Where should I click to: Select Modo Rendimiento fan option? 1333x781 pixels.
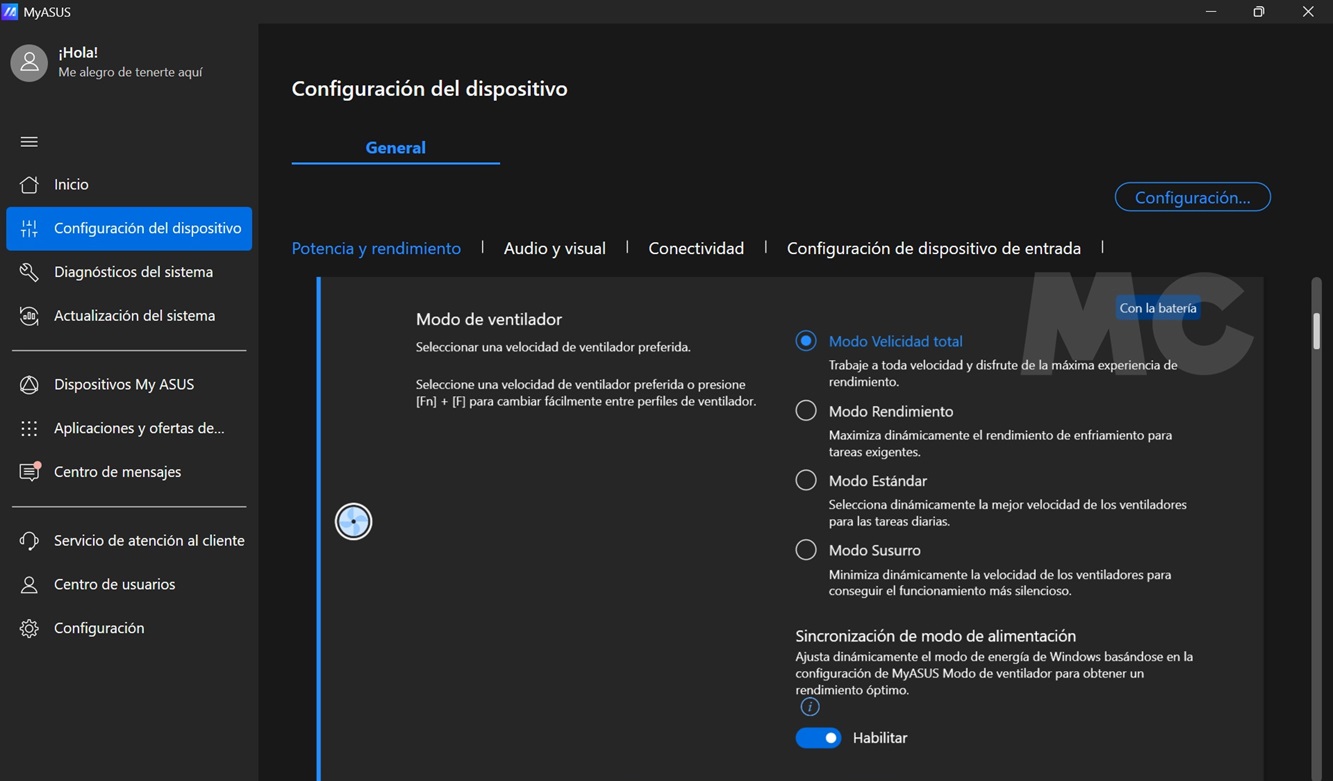pyautogui.click(x=806, y=411)
